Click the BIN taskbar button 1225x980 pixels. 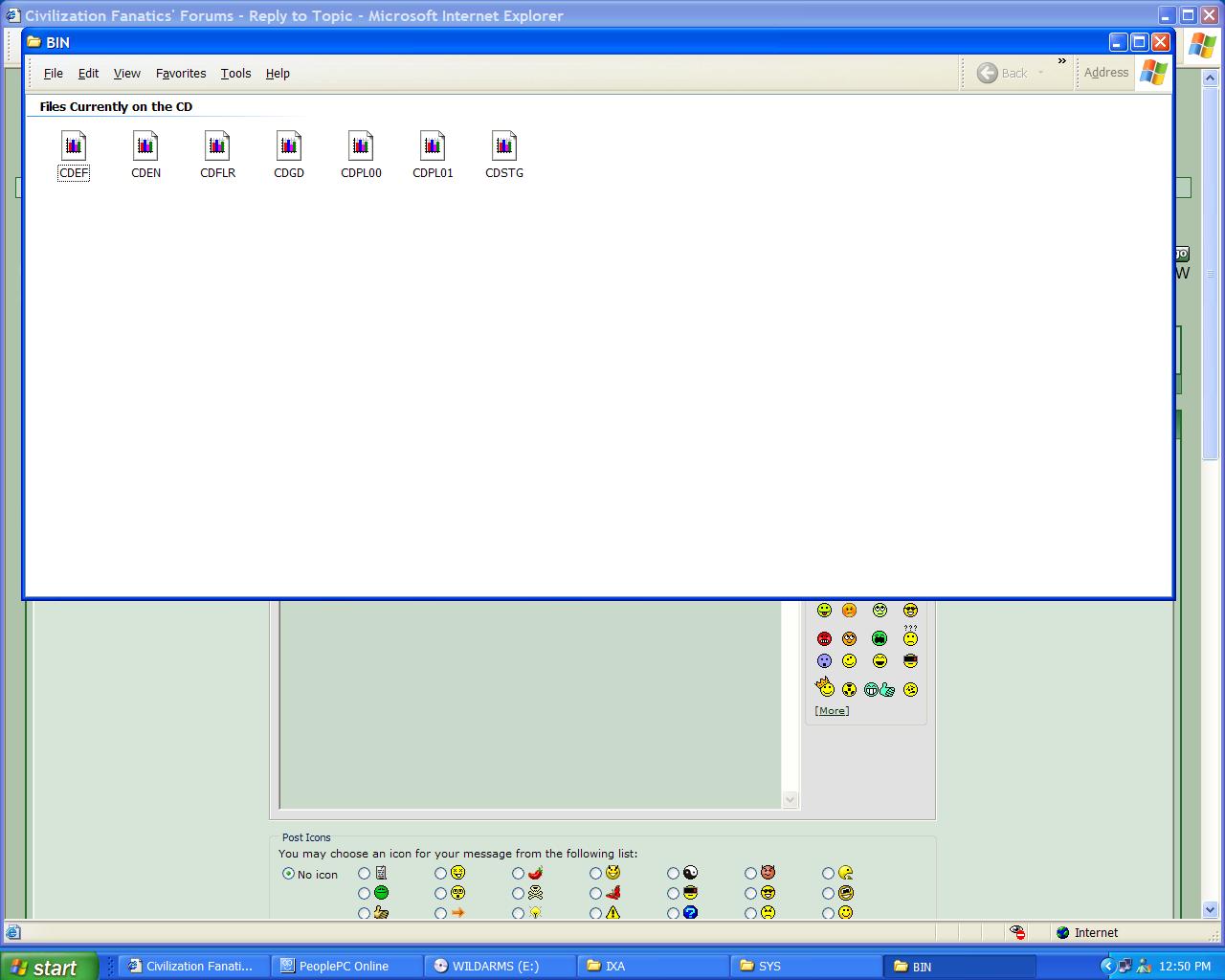click(960, 967)
